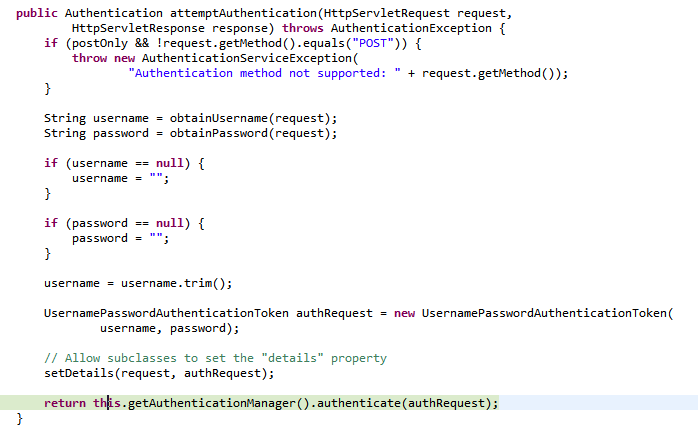Click 'String' type on the password declaration line
Viewport: 698px width, 427px height.
tap(65, 134)
